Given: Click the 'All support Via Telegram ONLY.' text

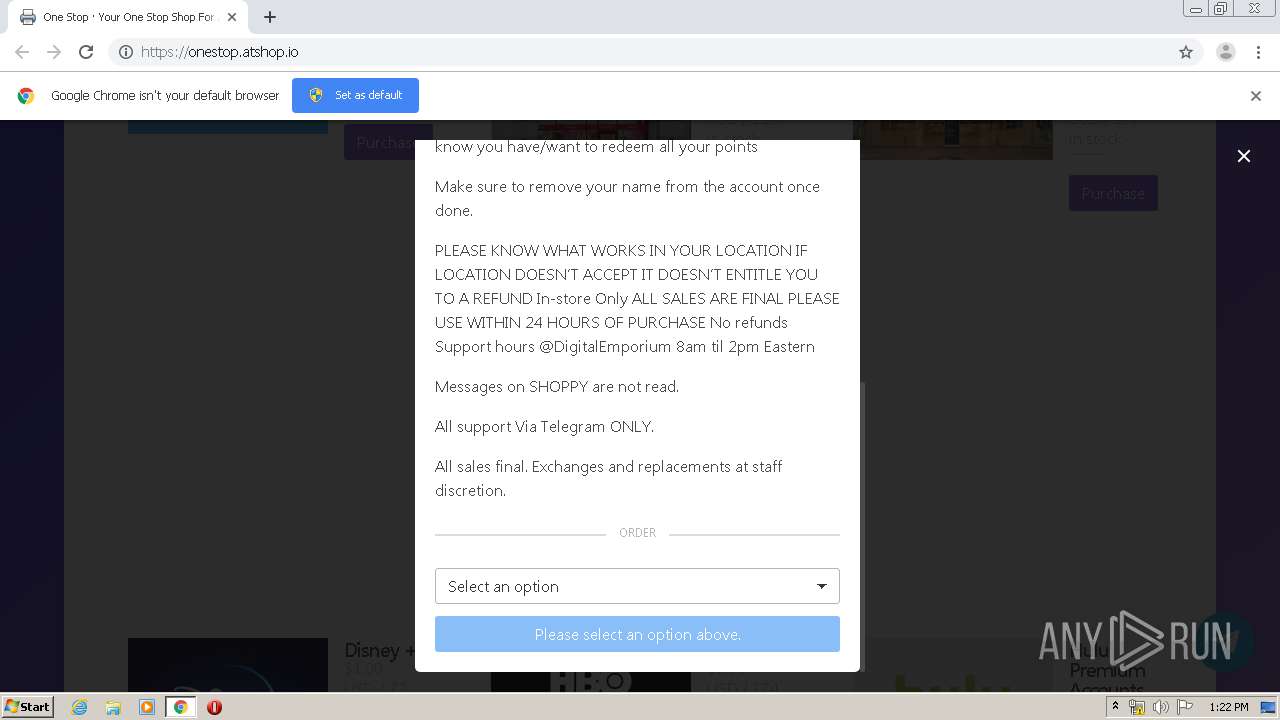Looking at the screenshot, I should [x=544, y=426].
